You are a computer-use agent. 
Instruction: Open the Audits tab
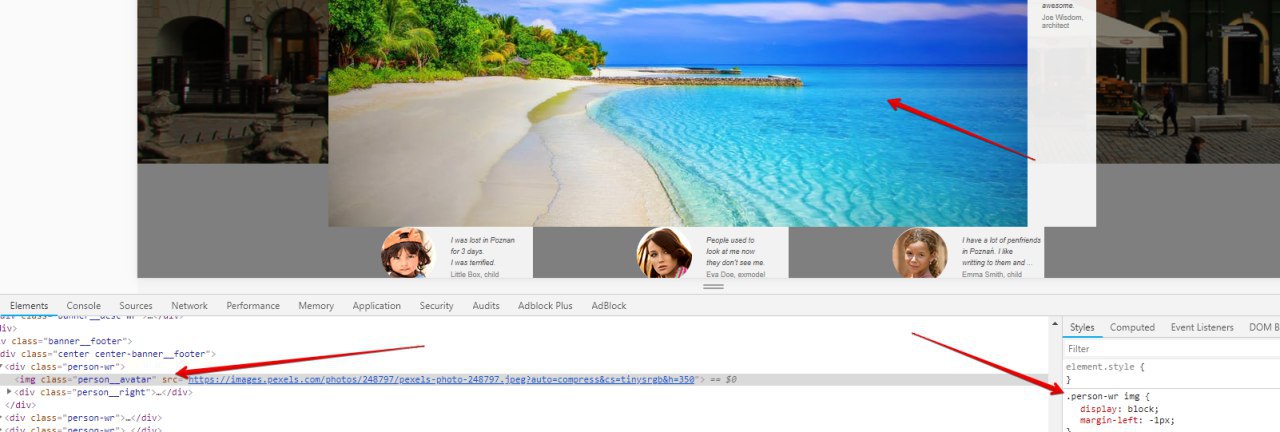pyautogui.click(x=486, y=306)
